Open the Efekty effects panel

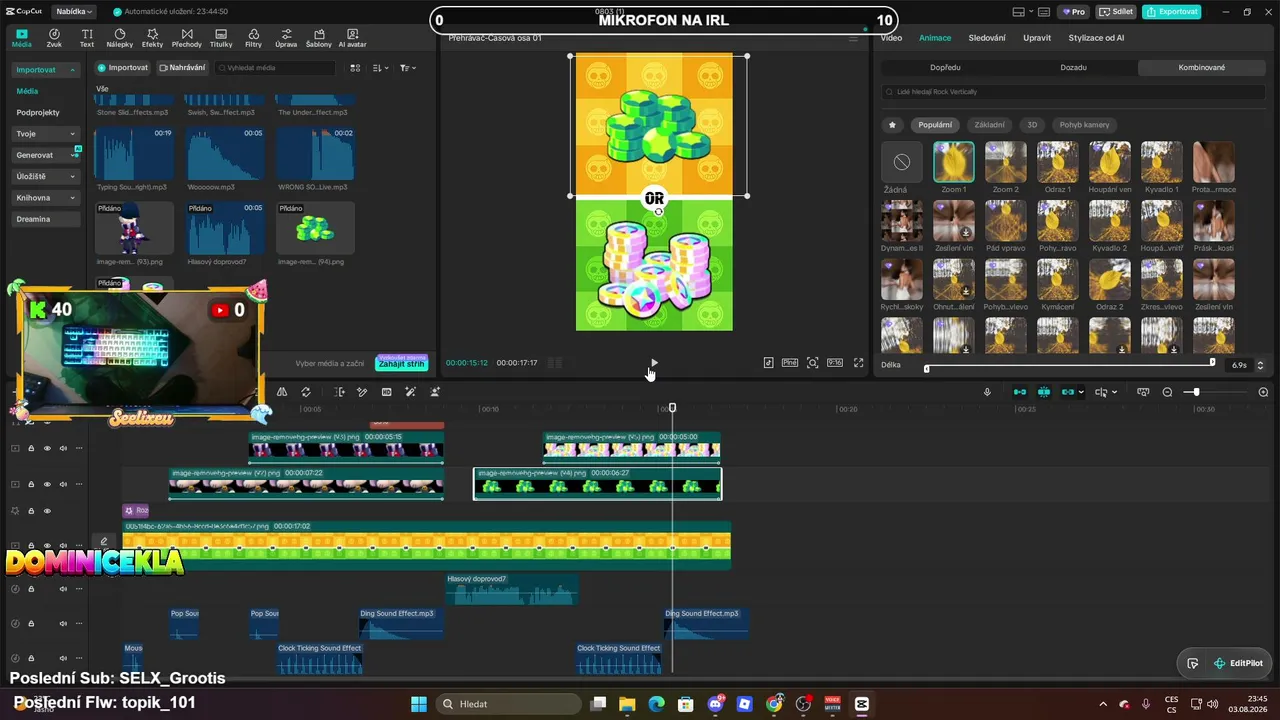(152, 38)
